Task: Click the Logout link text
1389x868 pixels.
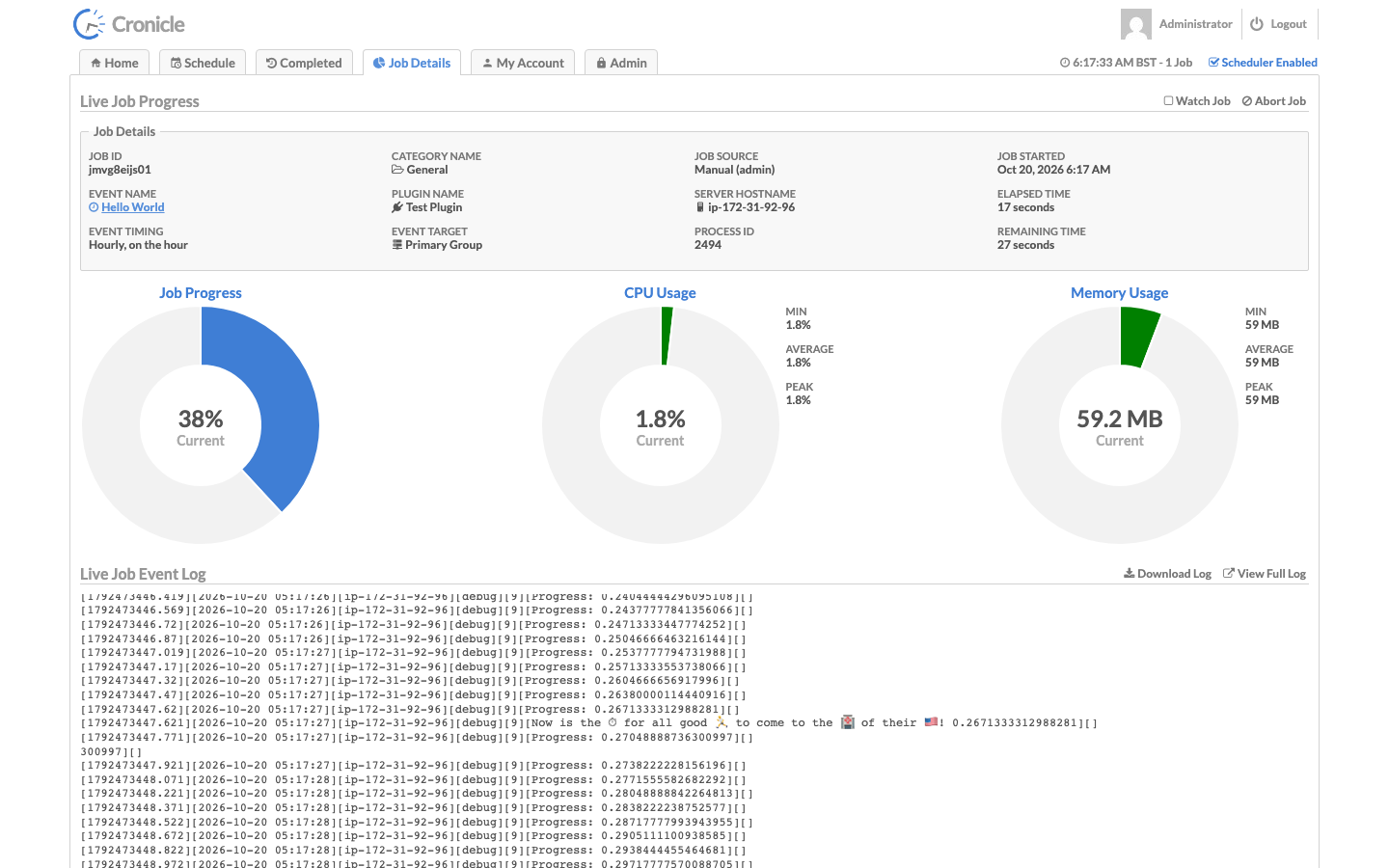Action: 1289,24
